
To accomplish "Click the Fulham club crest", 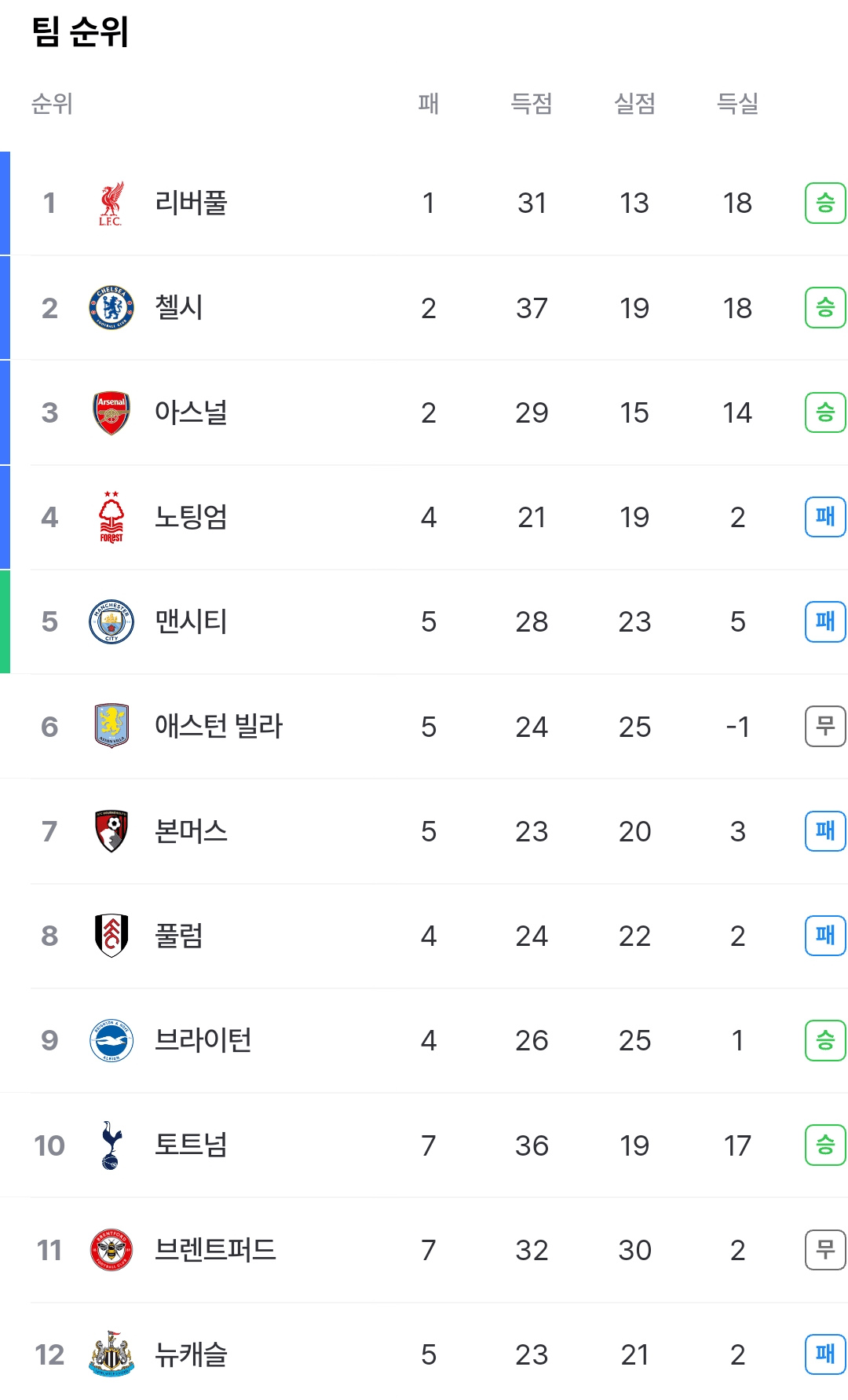I will coord(111,936).
